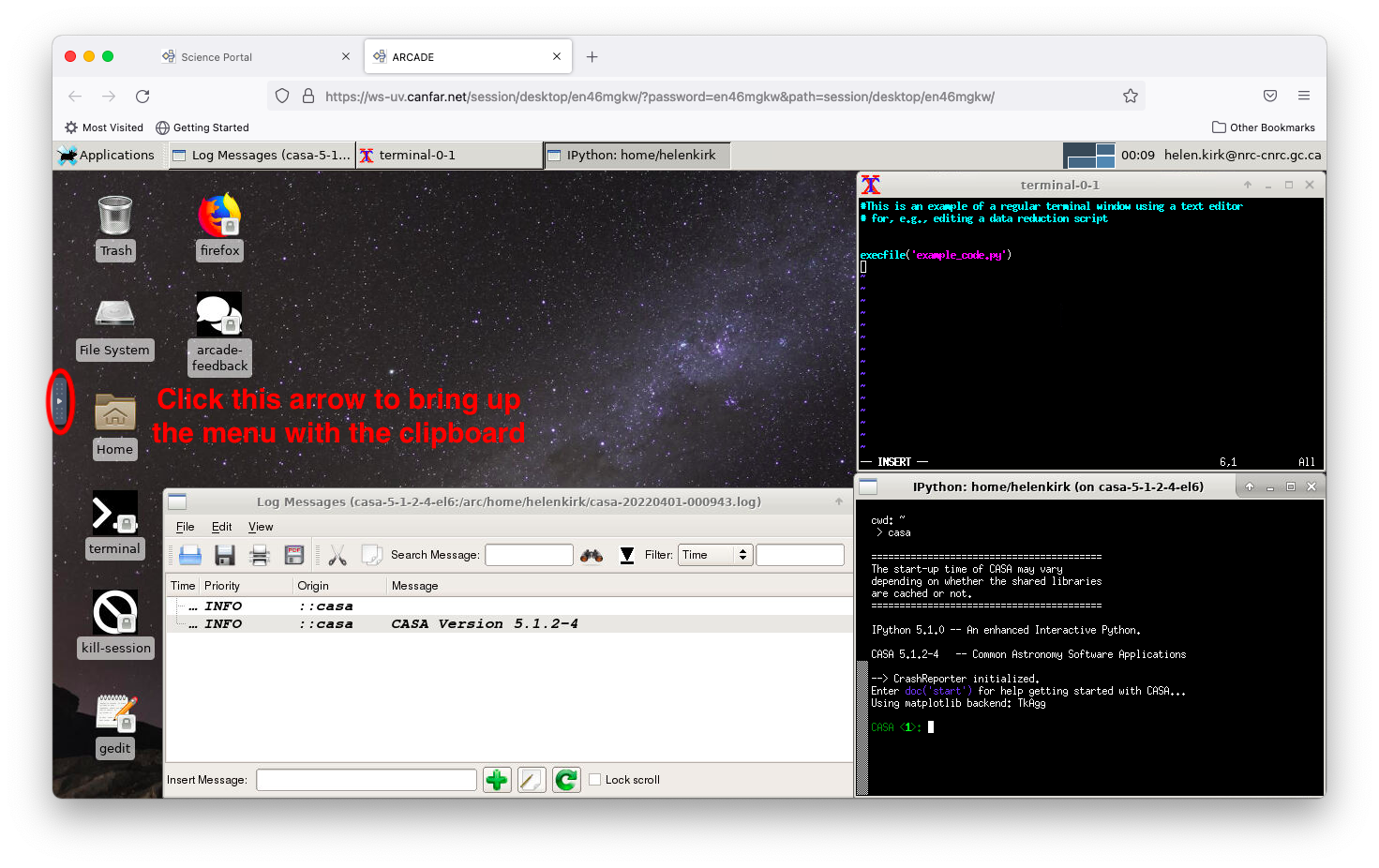Click the Search Message input field
The width and height of the screenshot is (1379, 868).
(529, 555)
